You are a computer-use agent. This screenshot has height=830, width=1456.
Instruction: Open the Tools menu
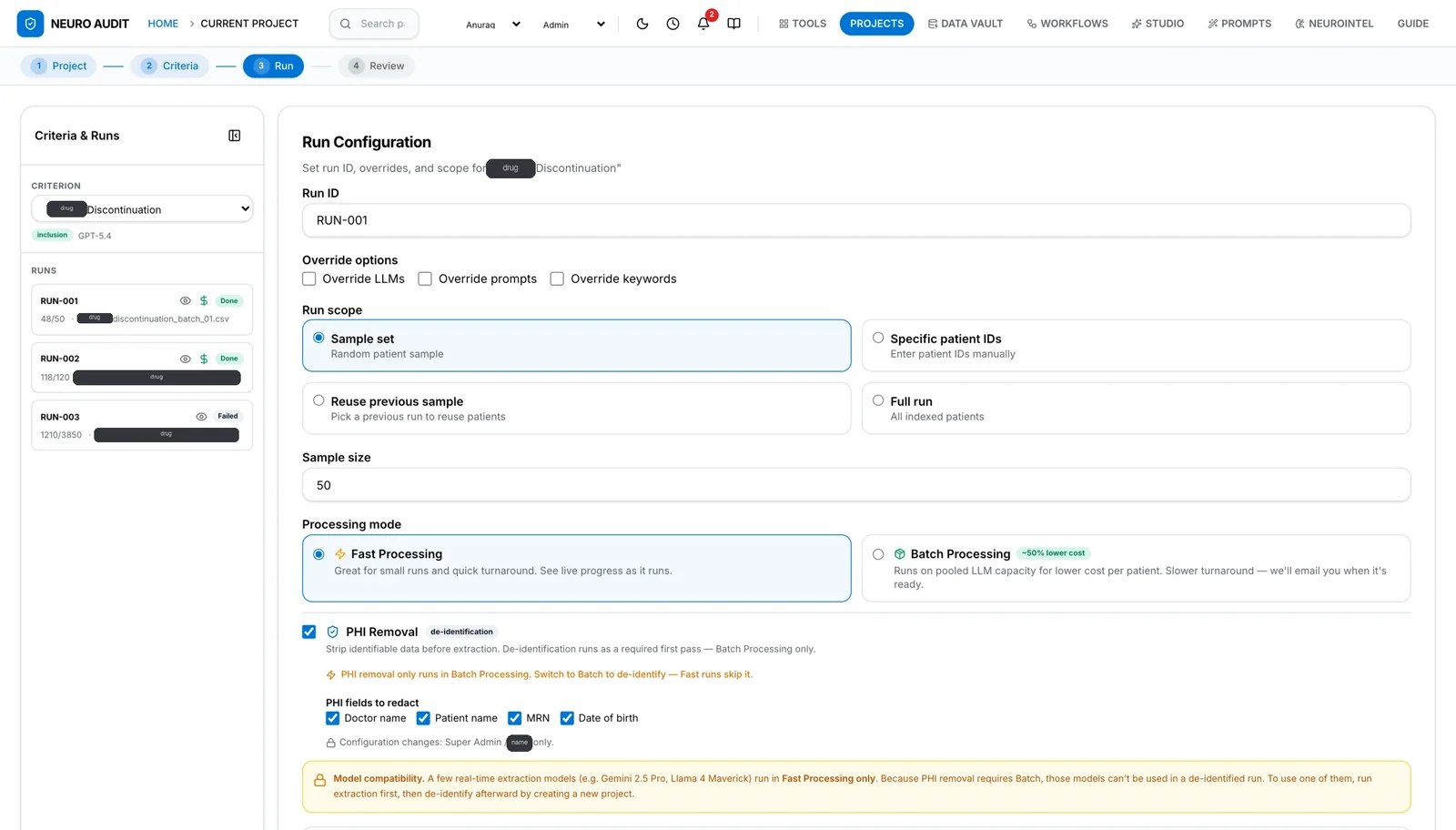pos(802,24)
